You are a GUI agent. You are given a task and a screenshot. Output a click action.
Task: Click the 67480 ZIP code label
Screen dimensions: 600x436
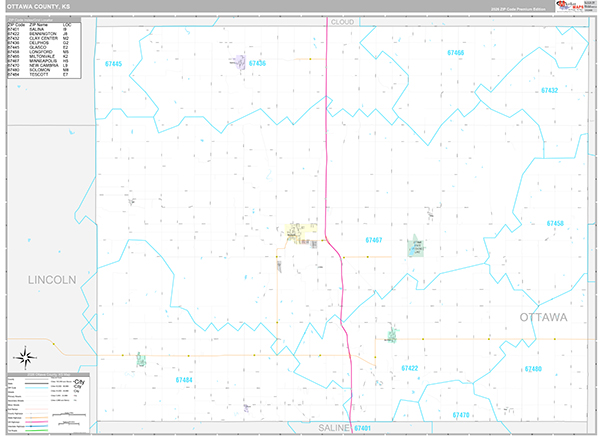(x=533, y=369)
